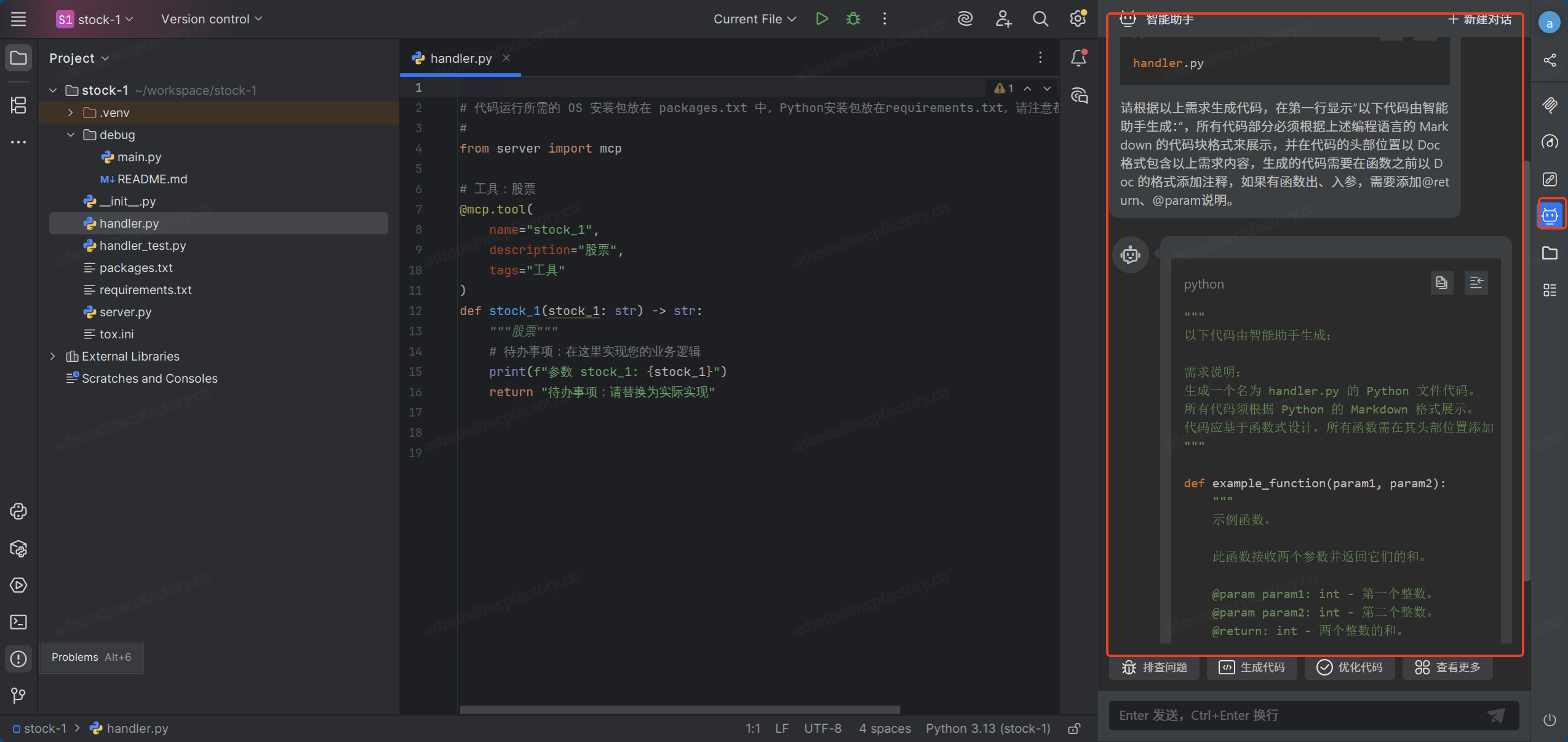Start debugging with the bug icon
This screenshot has height=742, width=1568.
[853, 19]
